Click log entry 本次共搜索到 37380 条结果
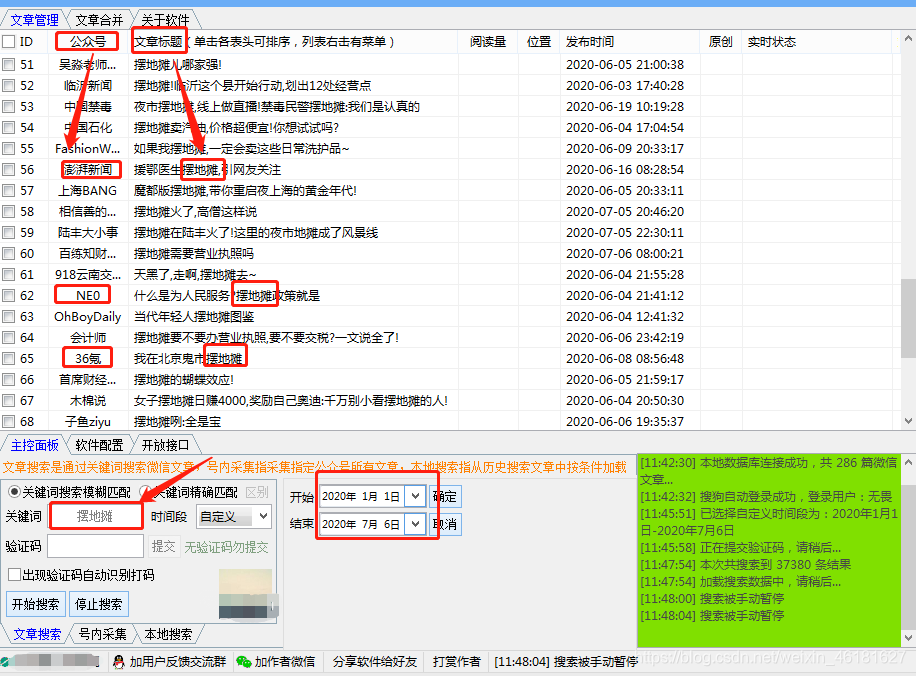Screen dimensions: 916x676 745,564
